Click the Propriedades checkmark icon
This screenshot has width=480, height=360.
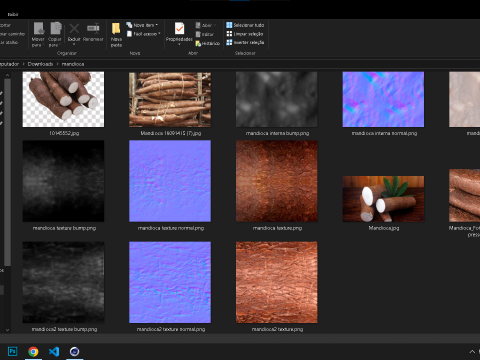(179, 29)
